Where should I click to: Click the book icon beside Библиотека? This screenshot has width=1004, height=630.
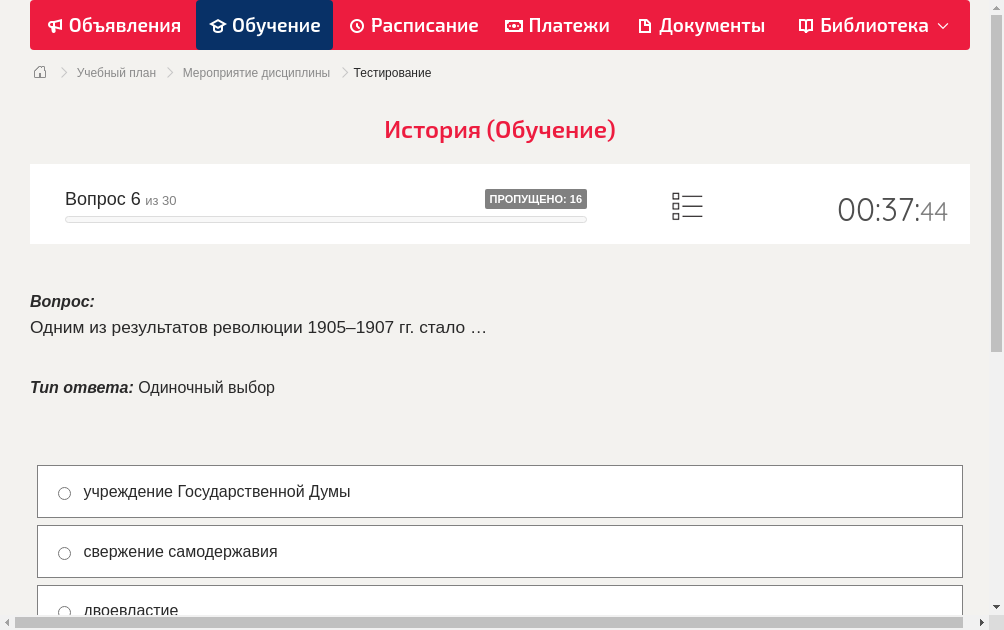click(x=806, y=26)
